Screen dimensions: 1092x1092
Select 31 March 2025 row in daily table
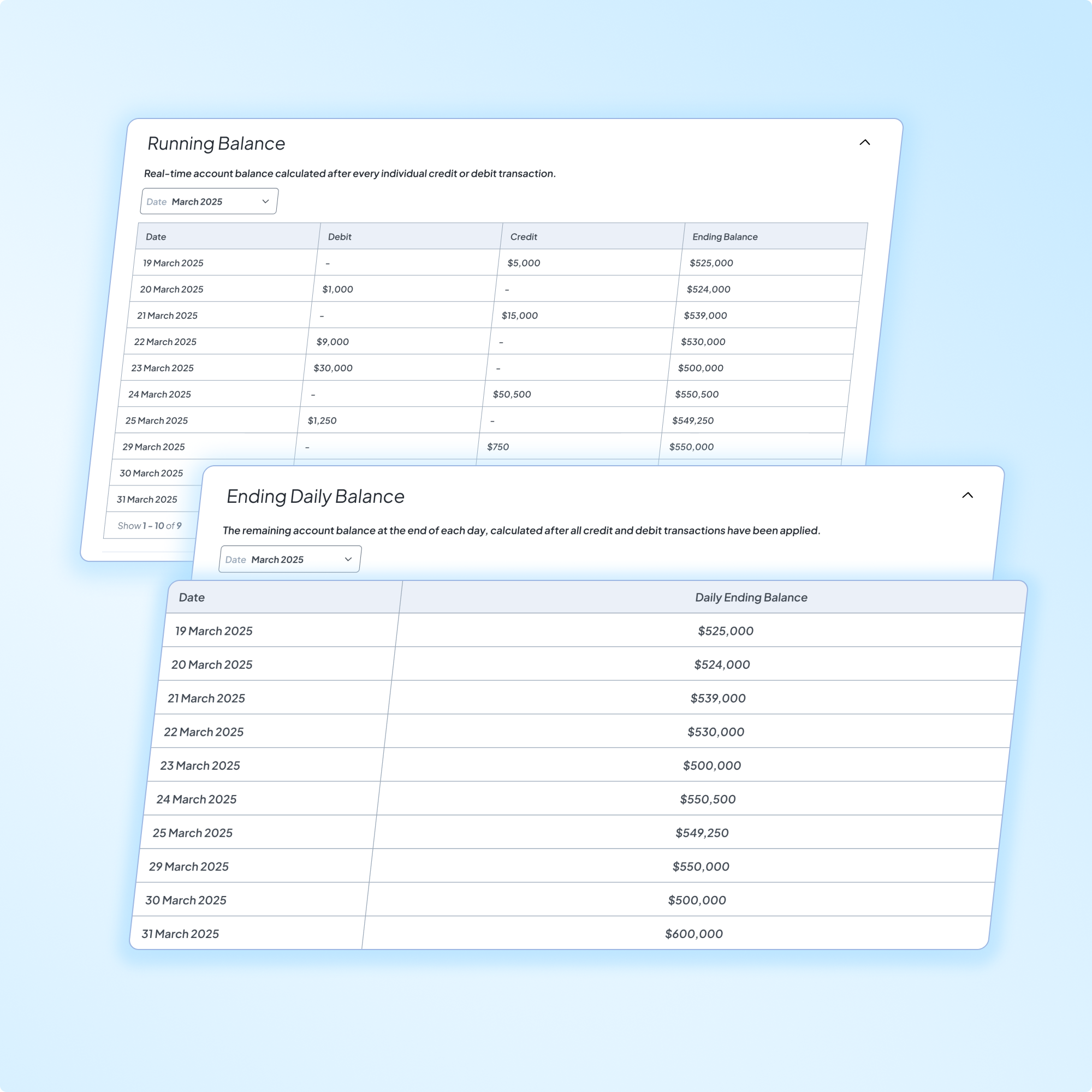[x=180, y=934]
